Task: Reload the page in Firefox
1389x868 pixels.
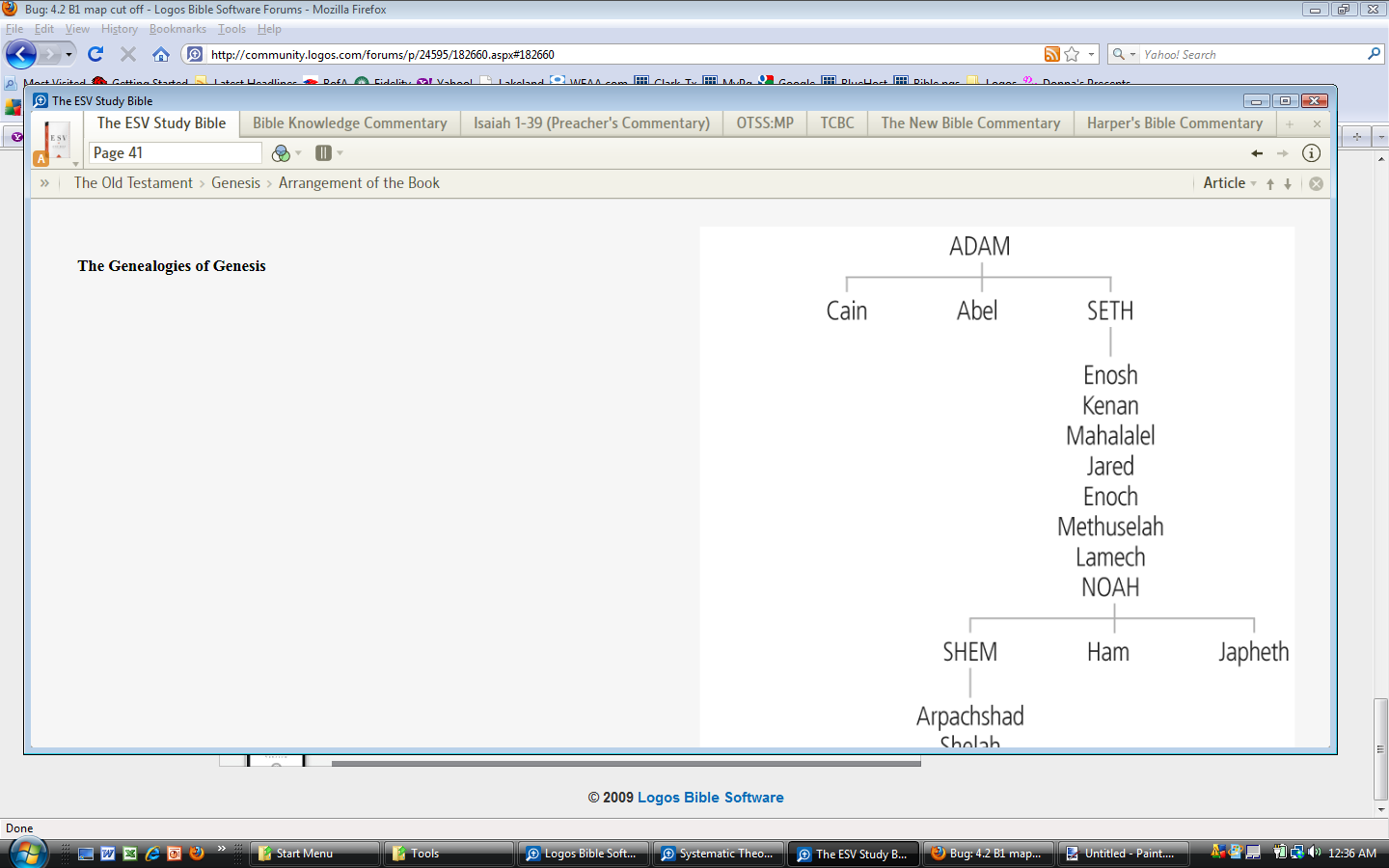Action: tap(95, 54)
